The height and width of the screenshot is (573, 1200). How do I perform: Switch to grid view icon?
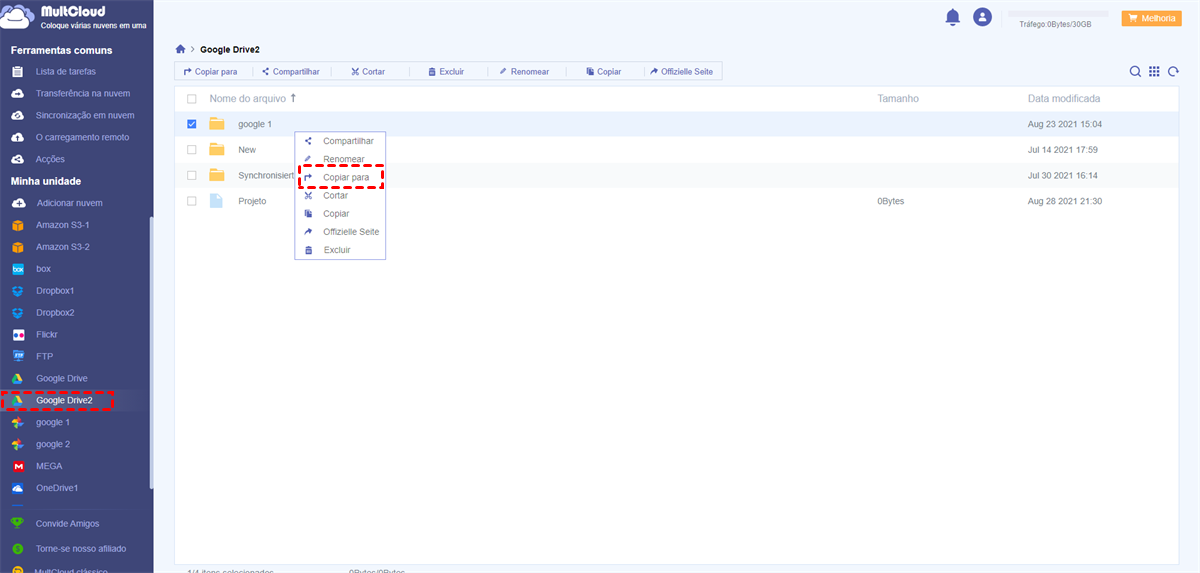tap(1154, 72)
